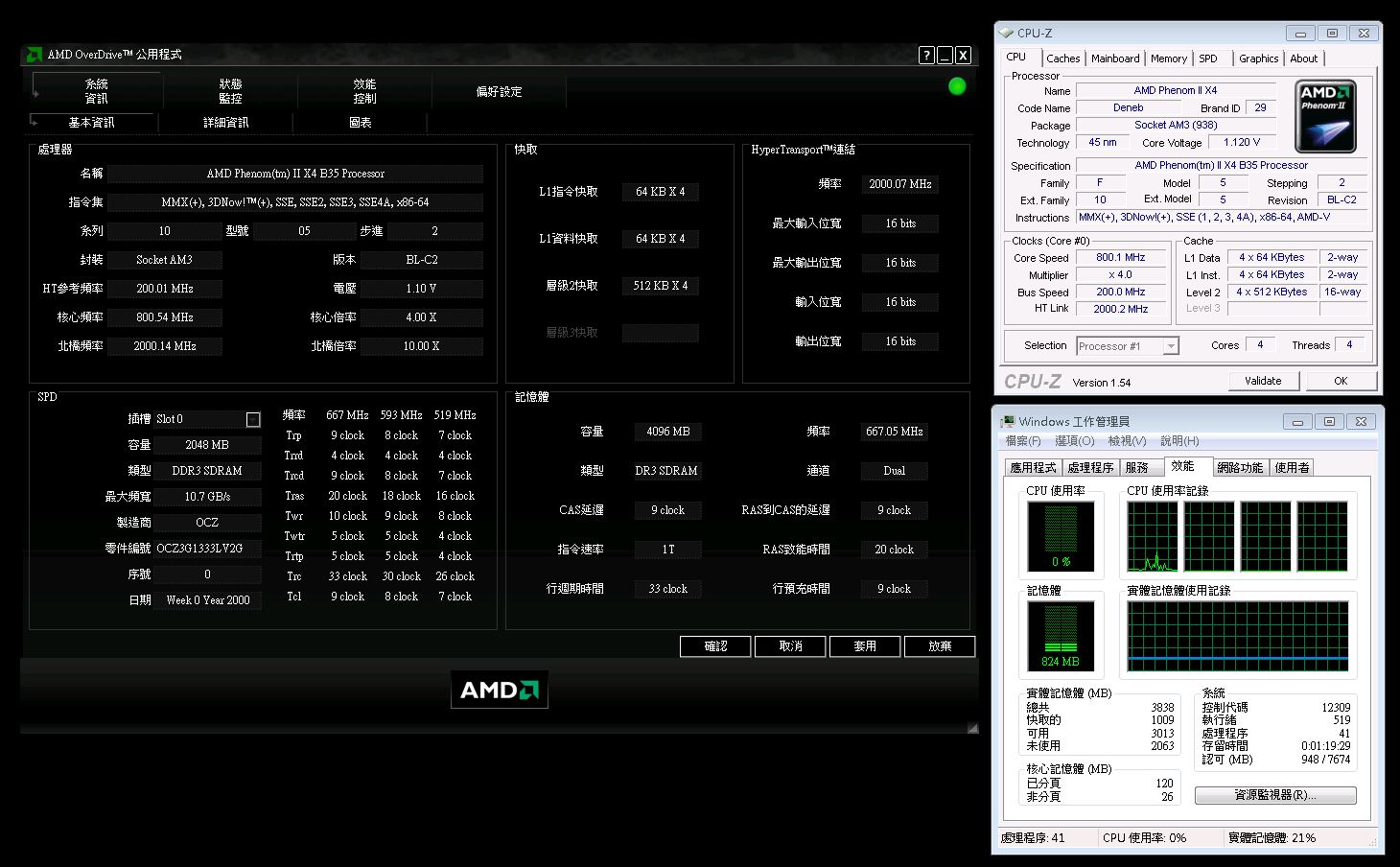
Task: Select the 圖表 sub-tab
Action: 361,123
